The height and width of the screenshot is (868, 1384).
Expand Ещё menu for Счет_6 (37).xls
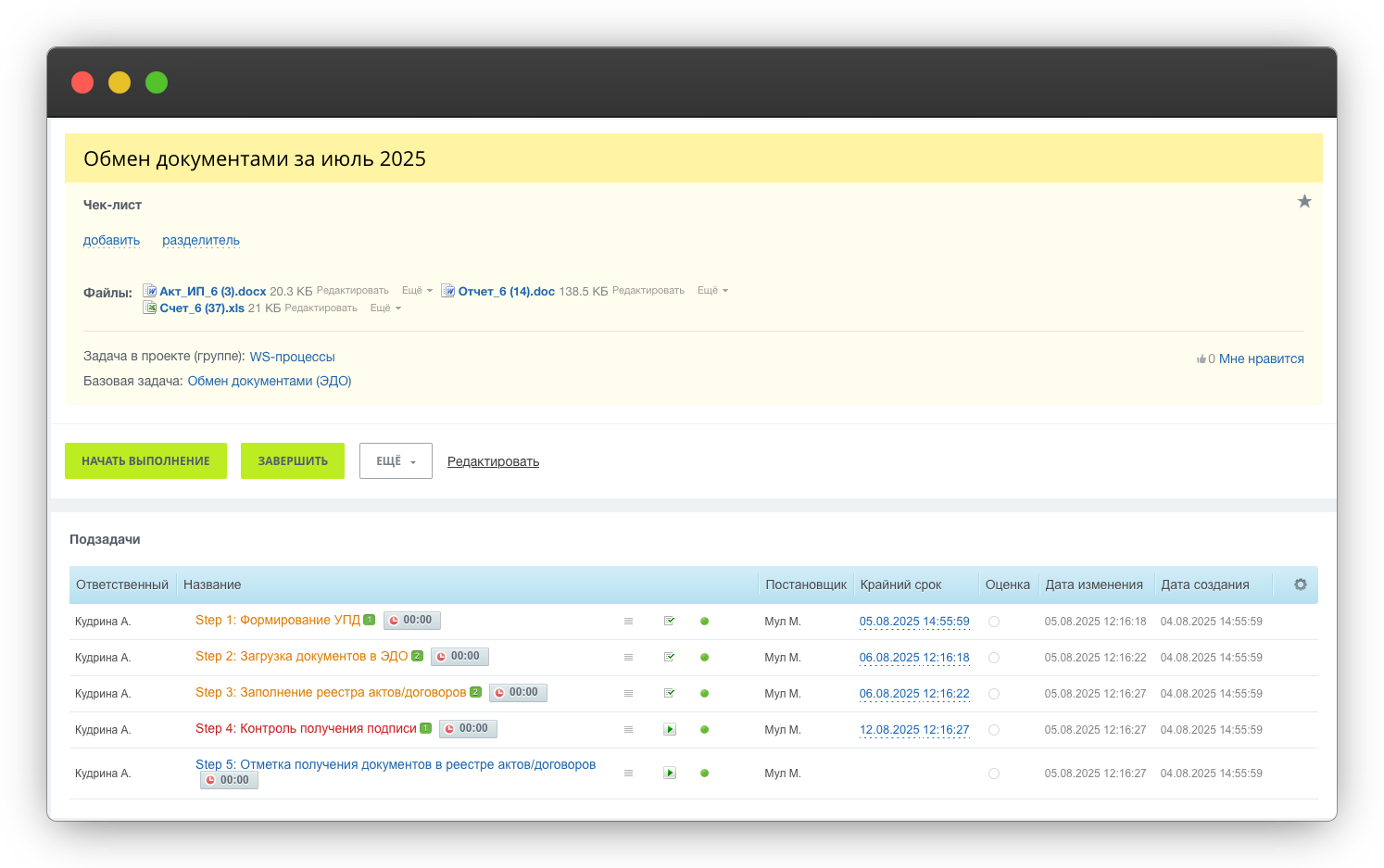point(385,308)
